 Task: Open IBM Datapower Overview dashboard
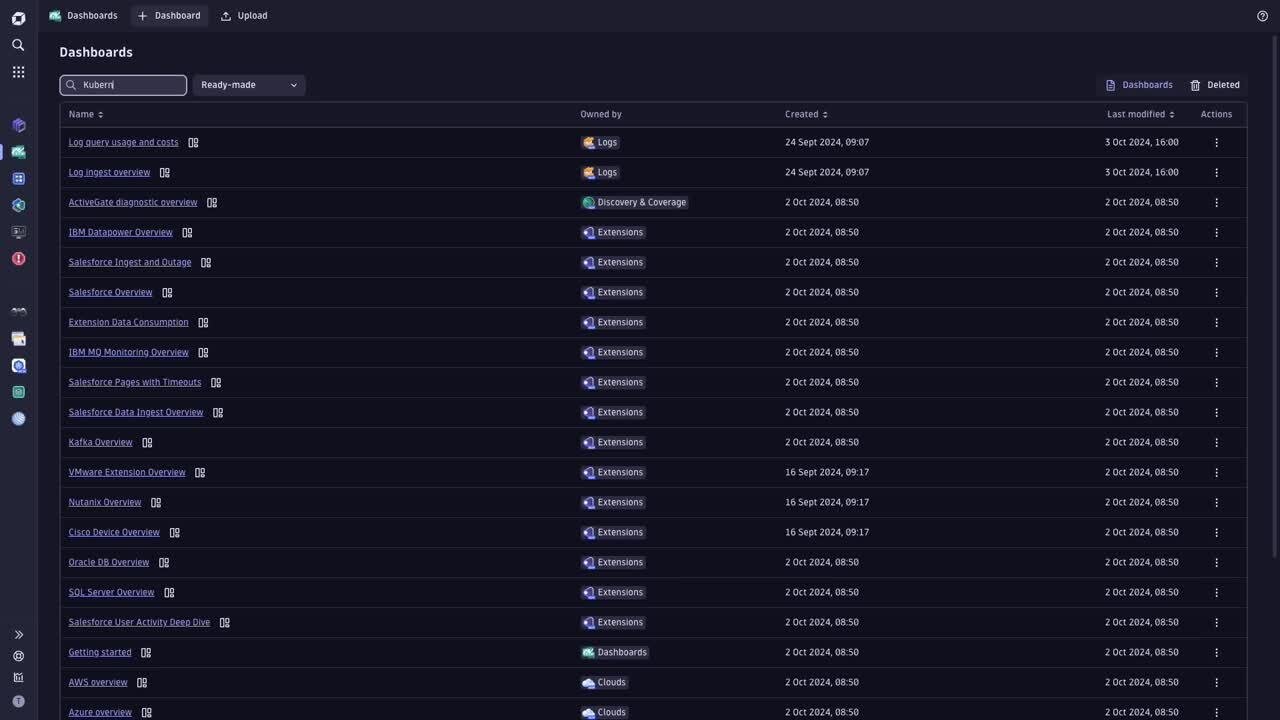click(x=120, y=232)
